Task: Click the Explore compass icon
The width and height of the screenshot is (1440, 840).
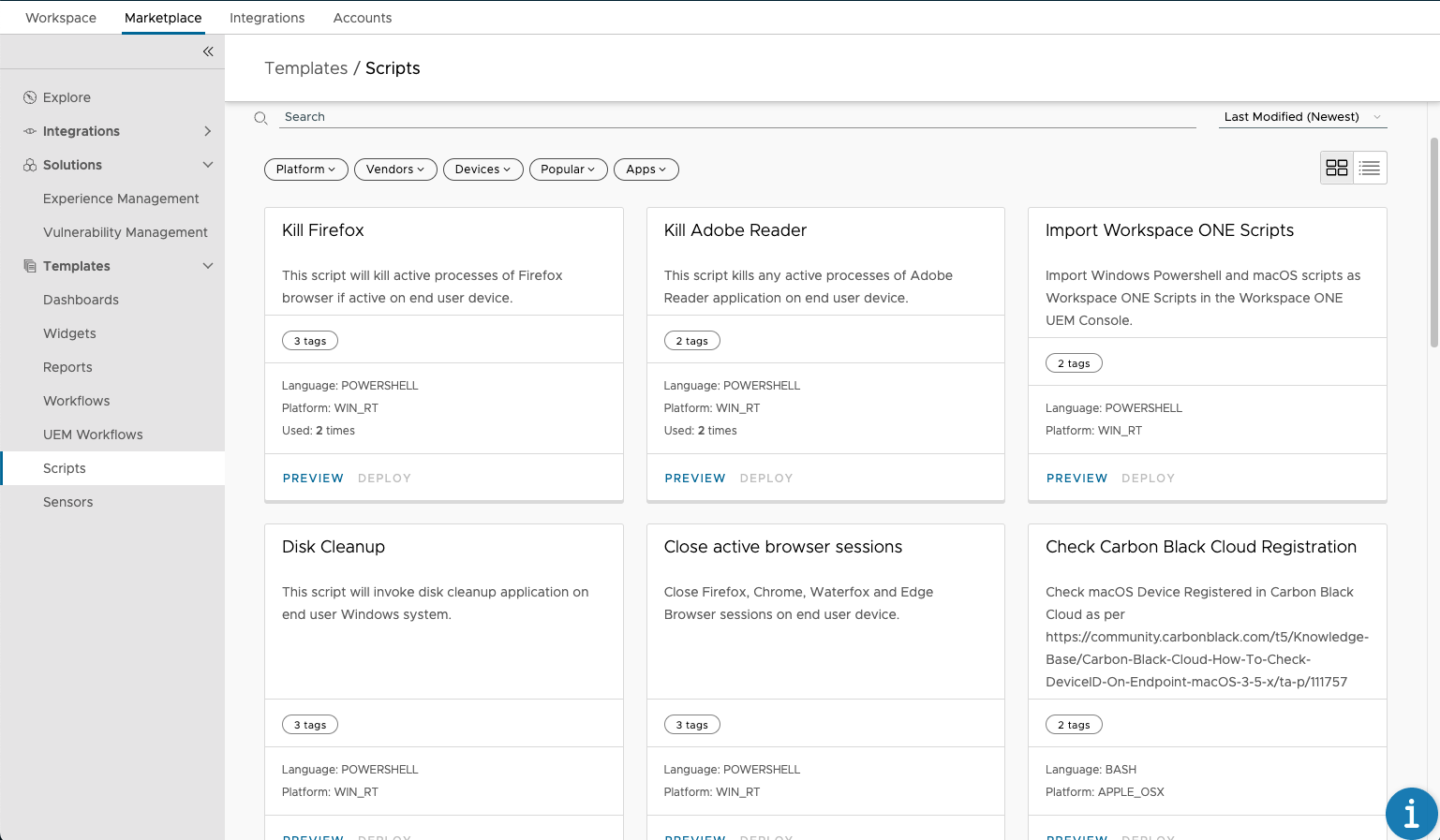Action: click(30, 97)
